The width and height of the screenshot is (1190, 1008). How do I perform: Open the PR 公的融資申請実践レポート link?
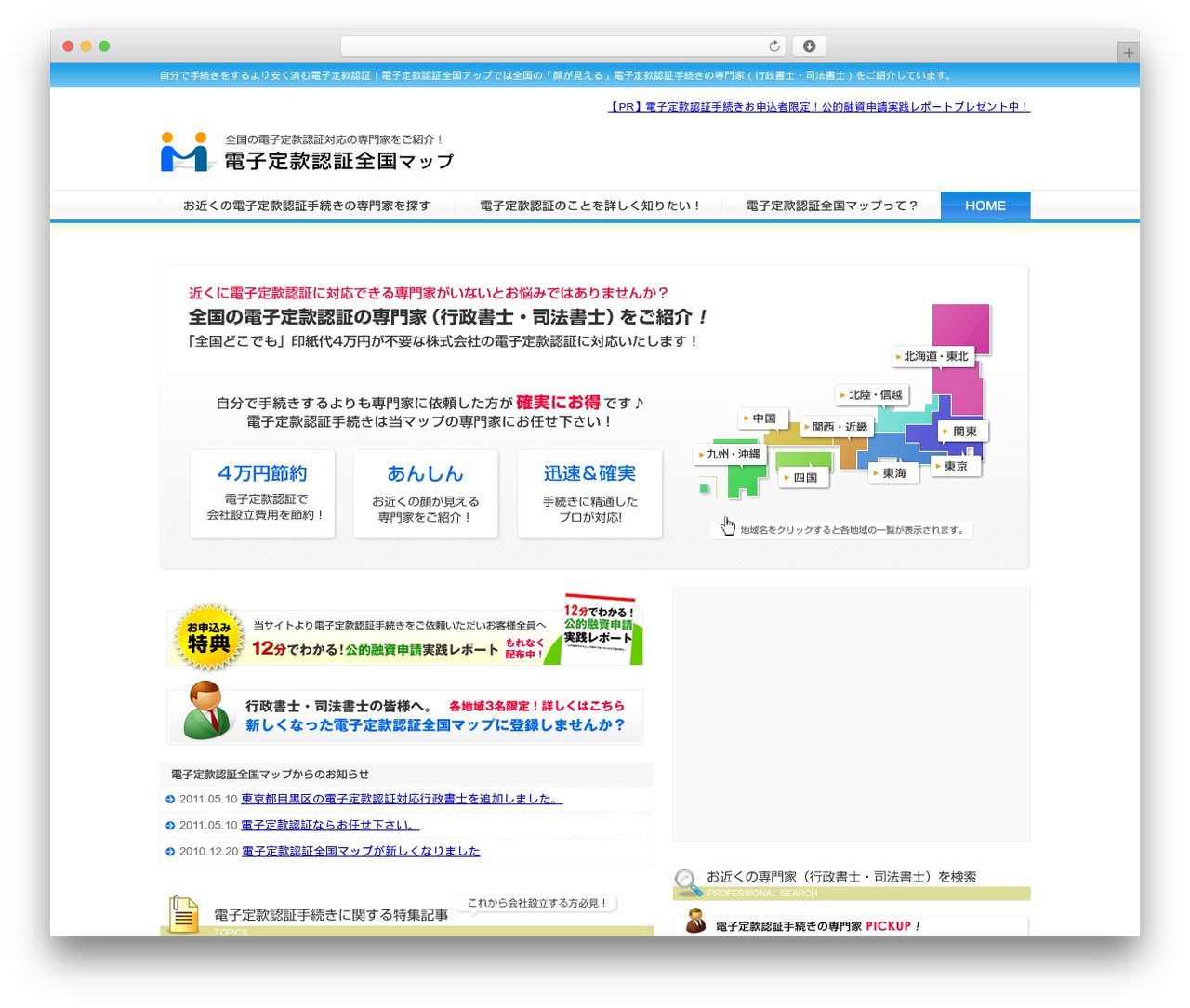(819, 107)
